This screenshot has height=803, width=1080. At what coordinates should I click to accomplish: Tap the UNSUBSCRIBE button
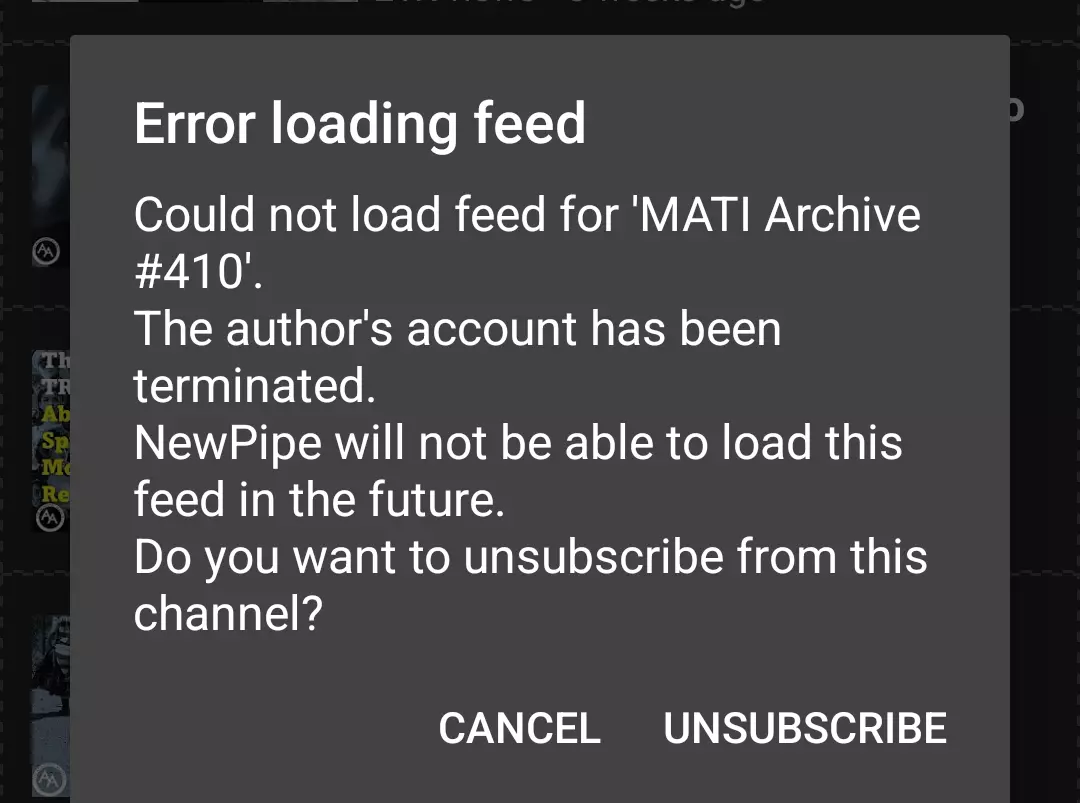click(804, 728)
